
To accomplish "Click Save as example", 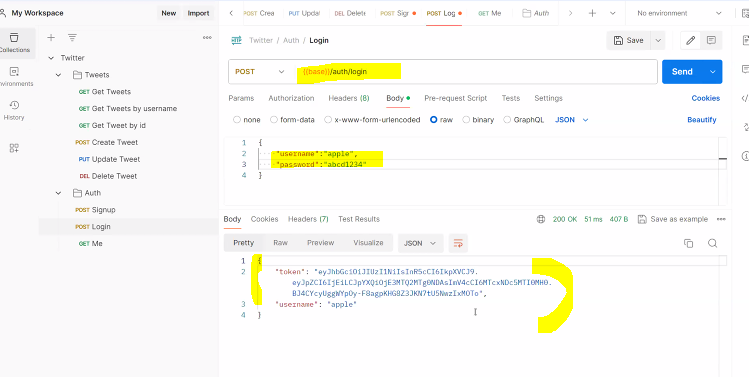I will tap(673, 219).
